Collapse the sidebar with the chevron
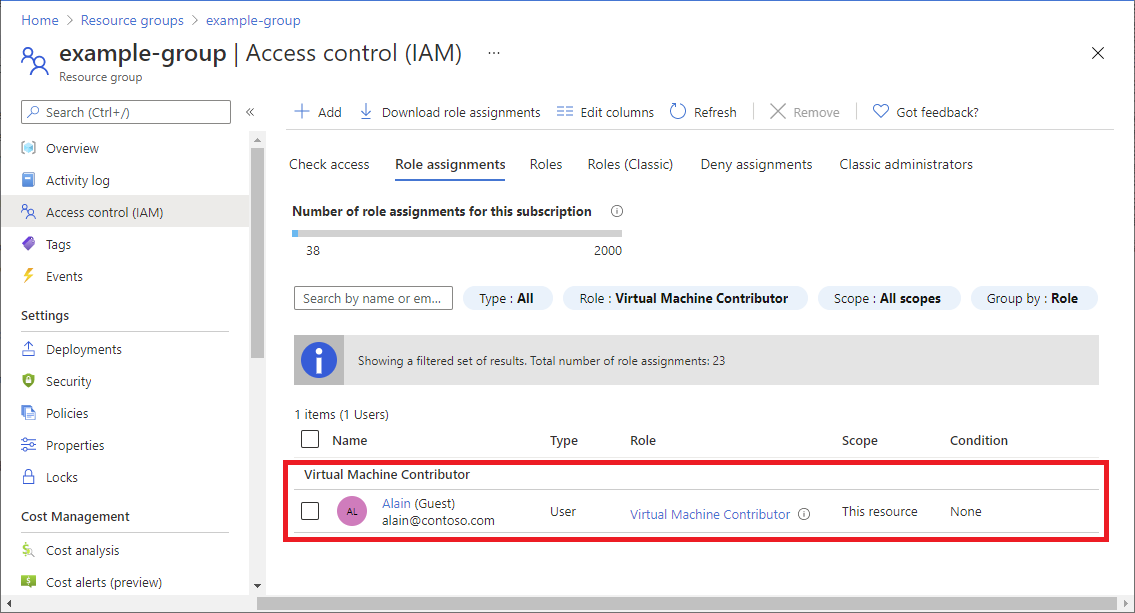 tap(250, 112)
